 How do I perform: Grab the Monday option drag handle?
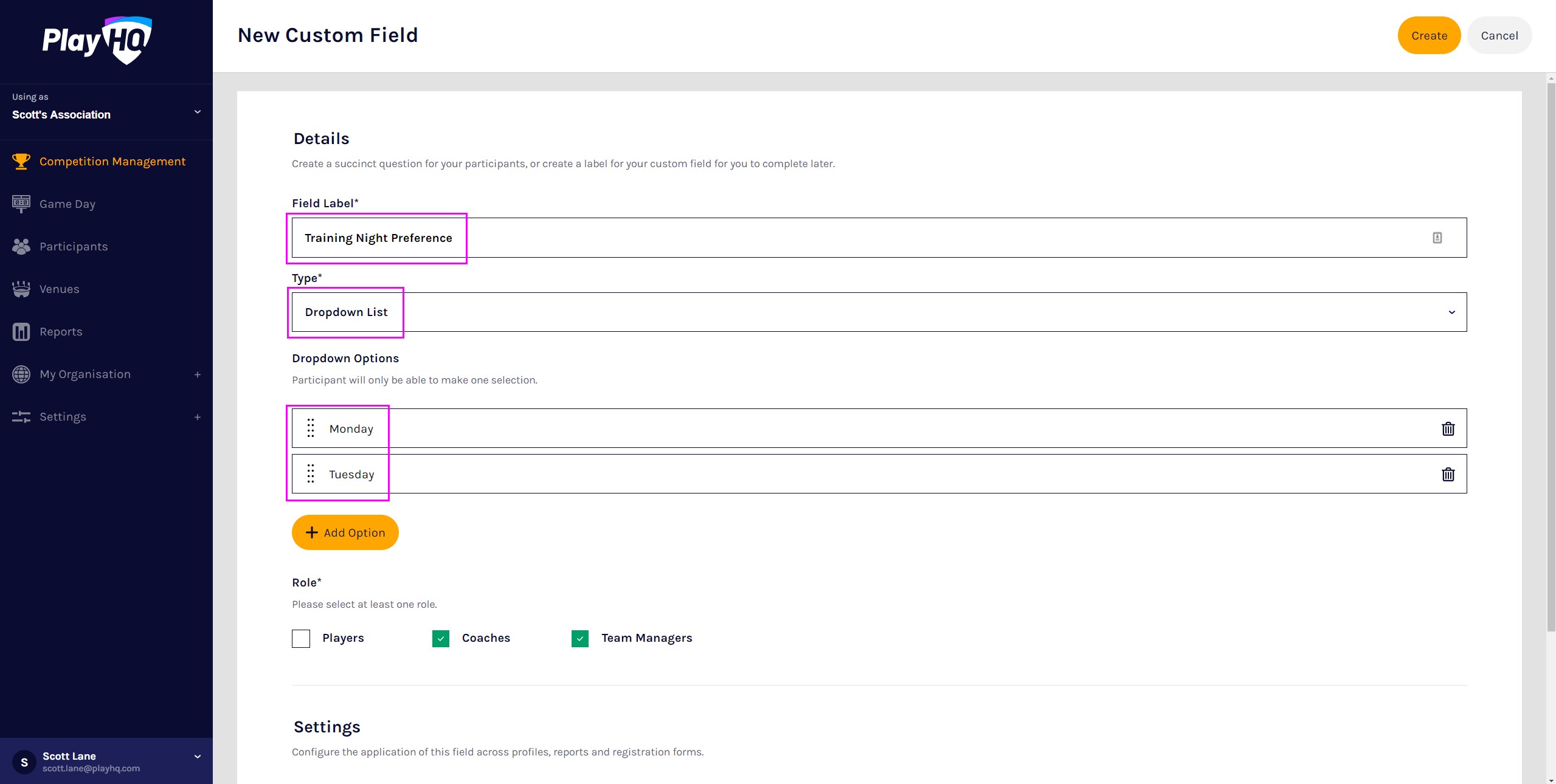pos(311,428)
